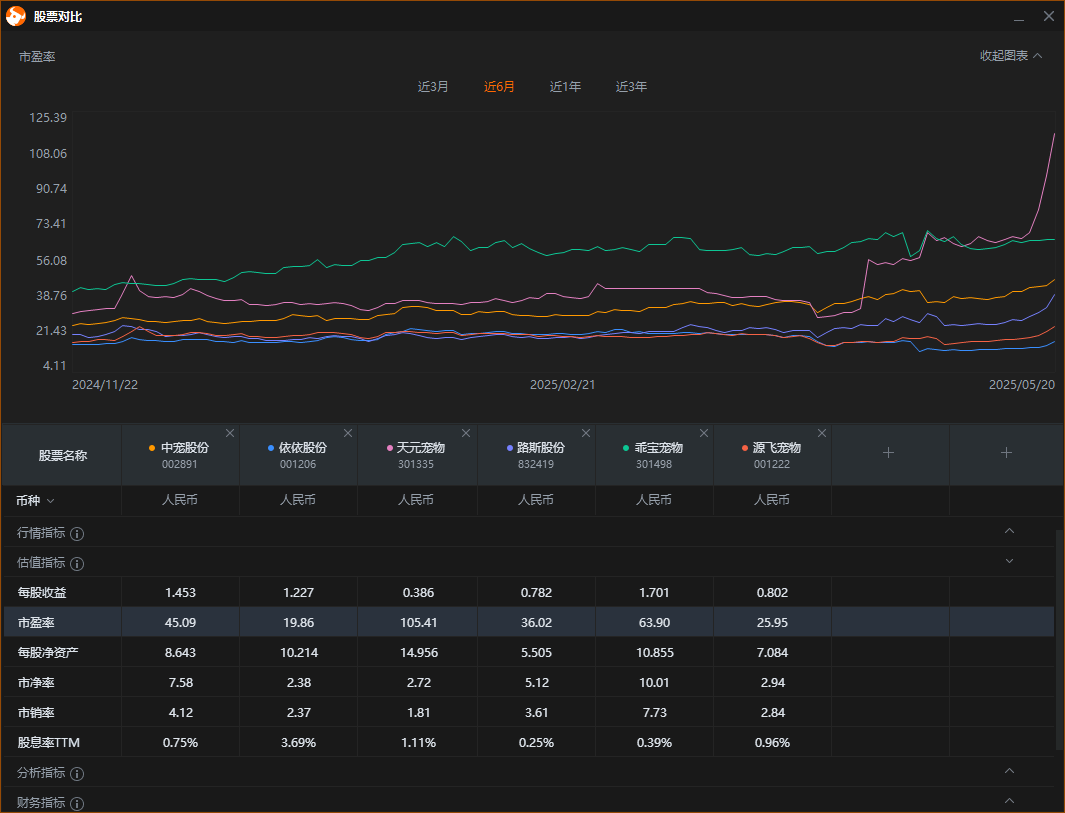The height and width of the screenshot is (813, 1065).
Task: Select the 近1年 time range
Action: coord(565,87)
